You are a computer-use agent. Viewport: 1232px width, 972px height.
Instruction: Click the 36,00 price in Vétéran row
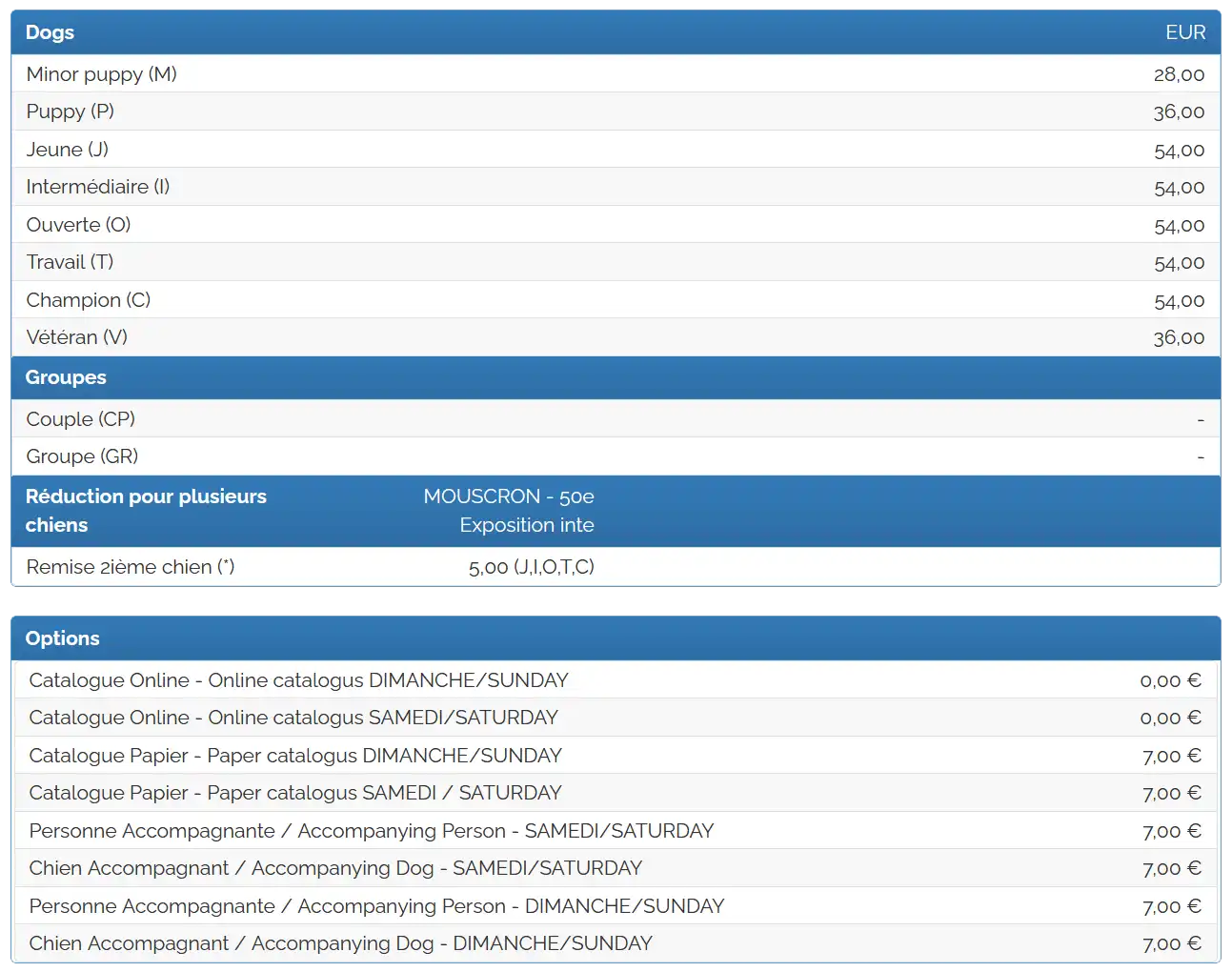1179,337
